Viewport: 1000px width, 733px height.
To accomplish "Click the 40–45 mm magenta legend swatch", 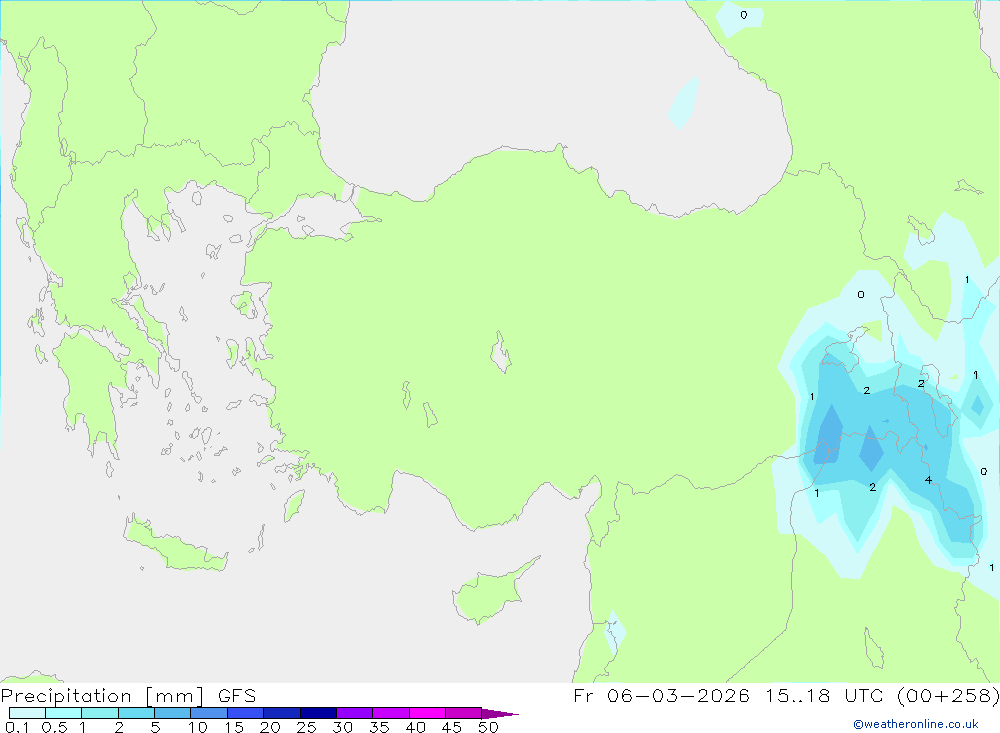I will pos(427,713).
